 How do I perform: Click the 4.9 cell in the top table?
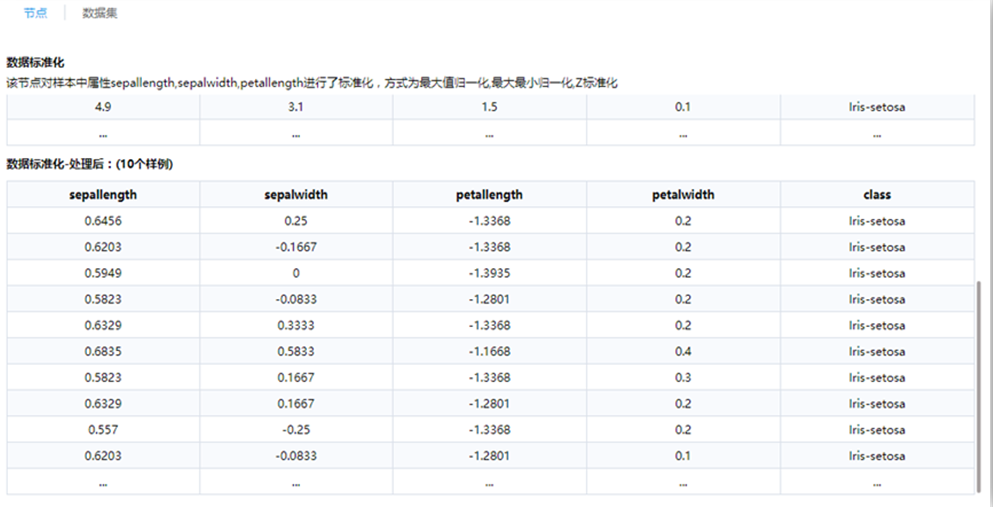click(x=103, y=107)
